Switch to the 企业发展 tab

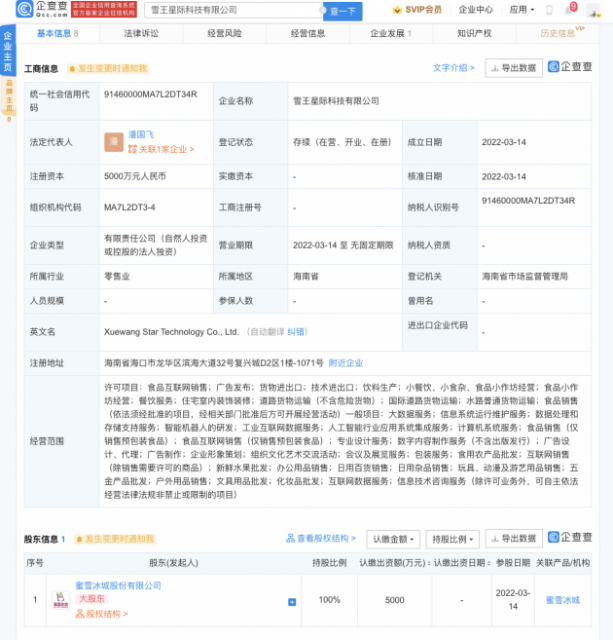[391, 33]
